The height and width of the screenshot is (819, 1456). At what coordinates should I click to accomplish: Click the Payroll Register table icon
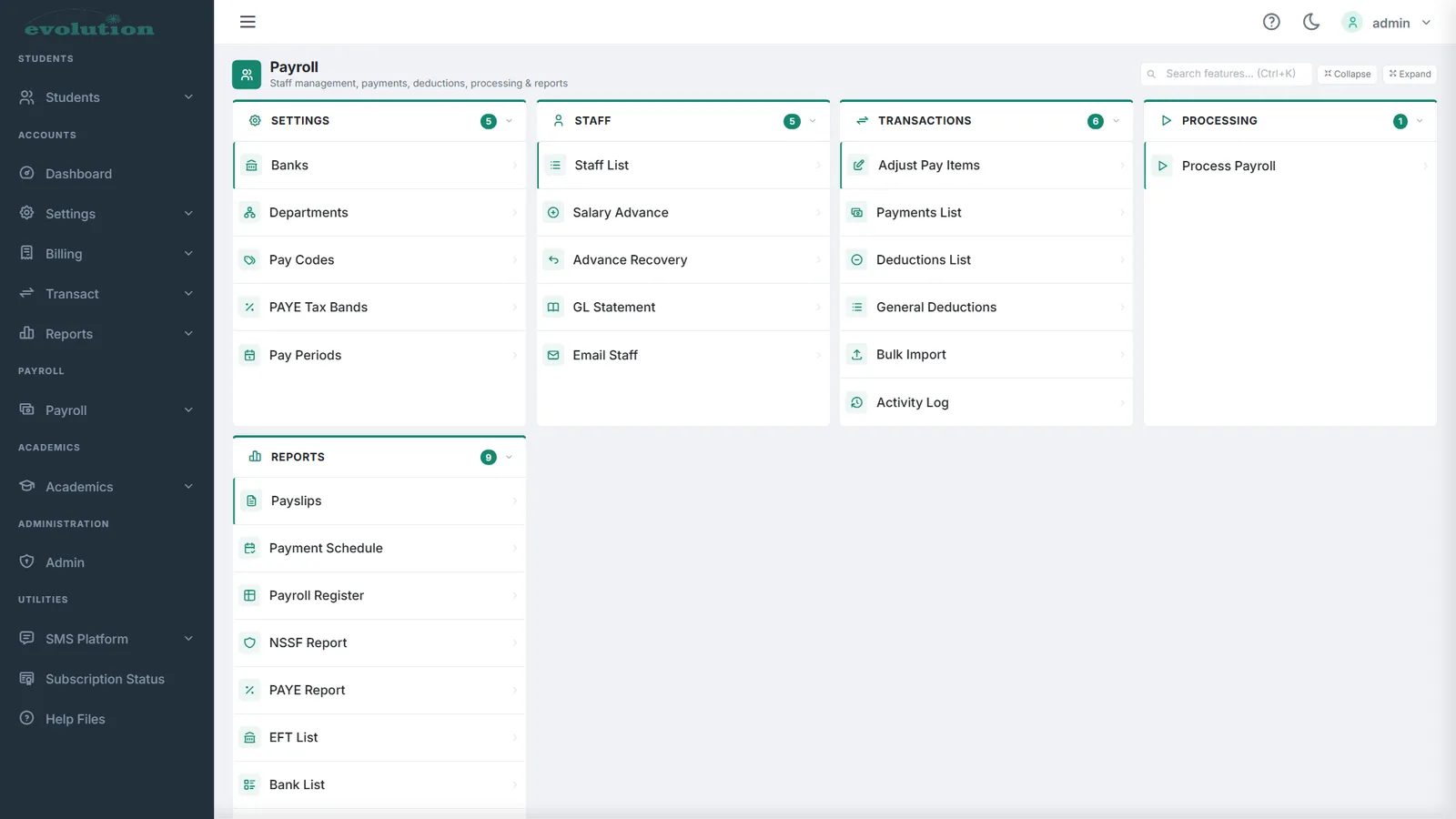249,595
